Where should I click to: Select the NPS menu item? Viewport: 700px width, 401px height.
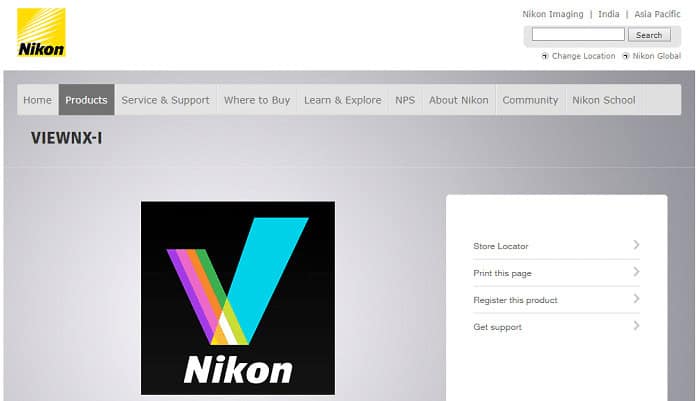tap(405, 100)
